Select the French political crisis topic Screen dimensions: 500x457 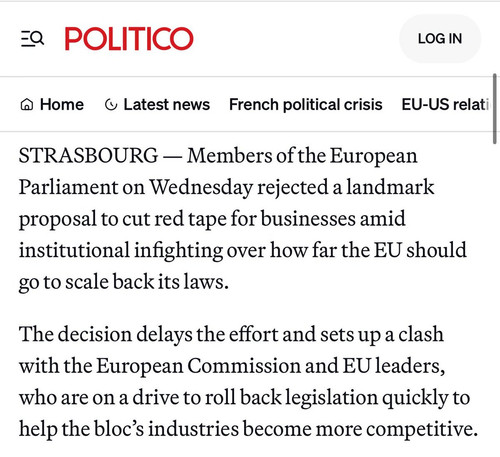tap(306, 105)
